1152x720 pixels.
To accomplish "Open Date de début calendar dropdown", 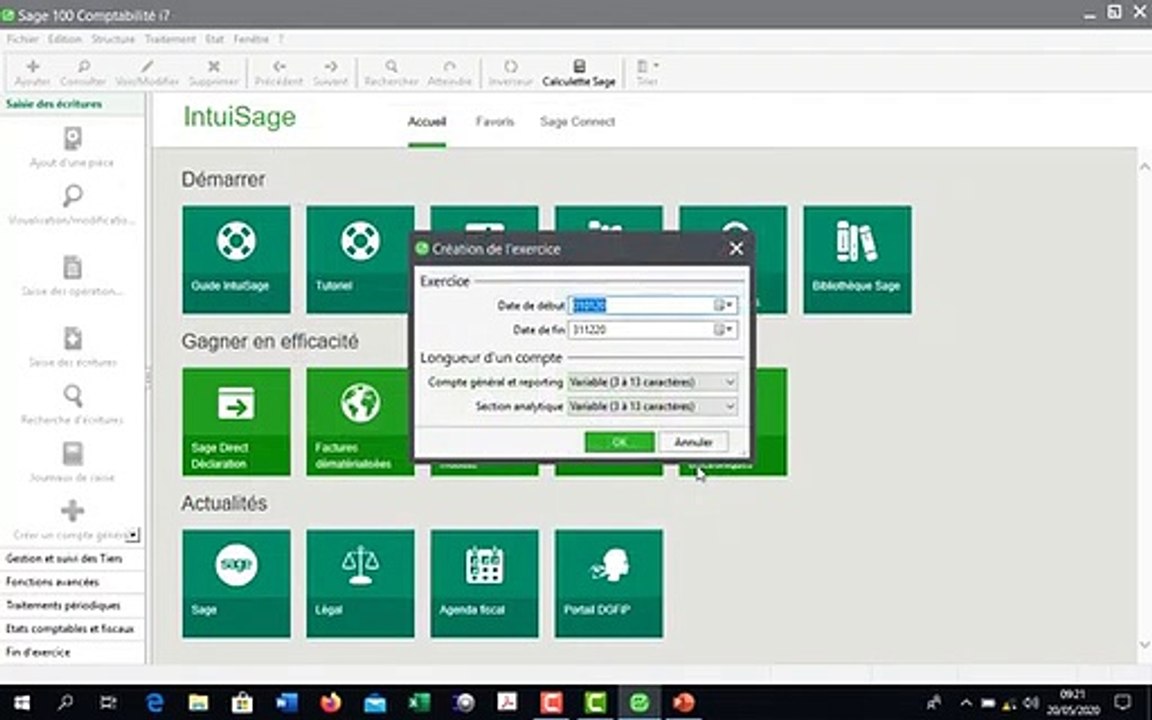I will (x=724, y=305).
